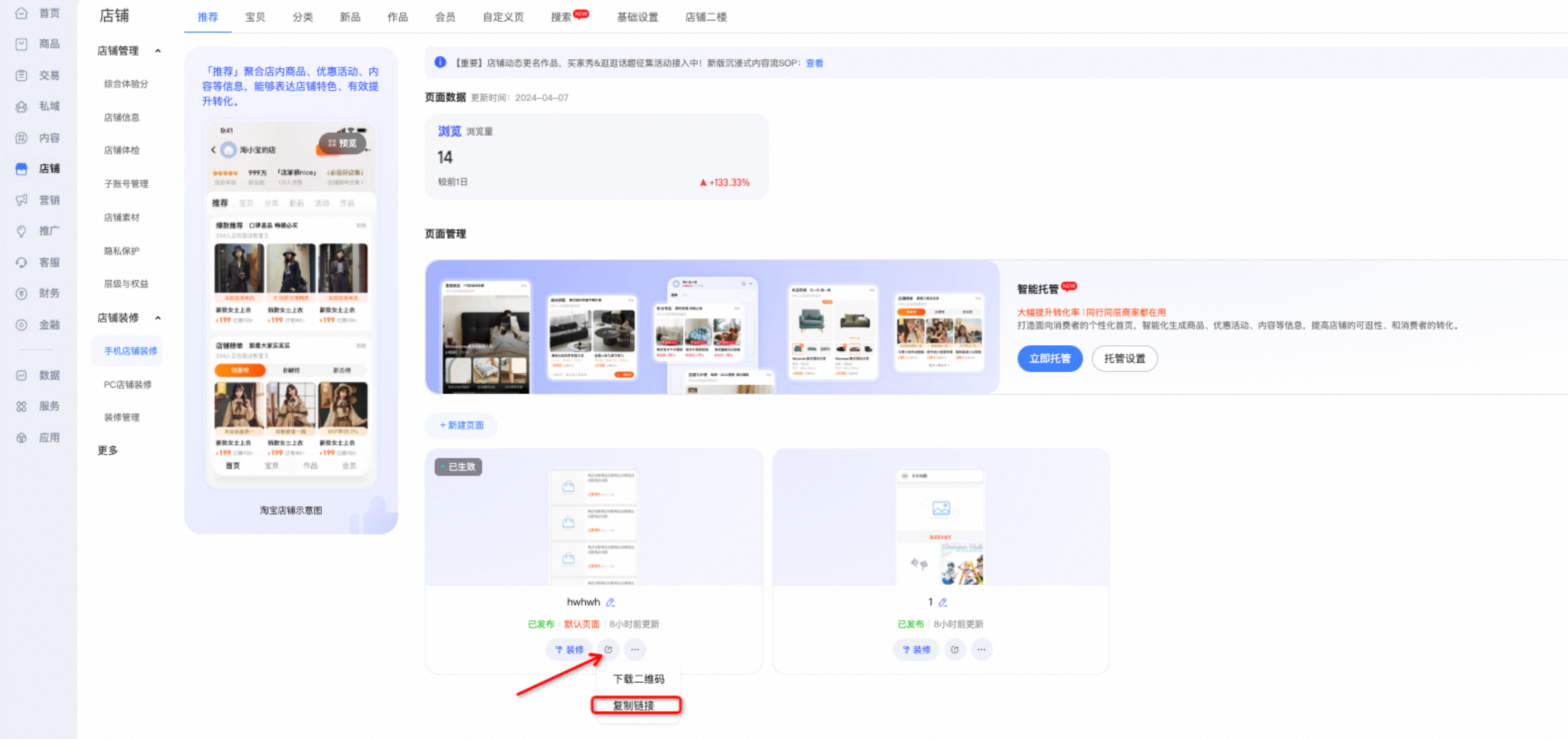Open the more options ellipsis for hwhwh
This screenshot has height=739, width=1568.
coord(635,650)
